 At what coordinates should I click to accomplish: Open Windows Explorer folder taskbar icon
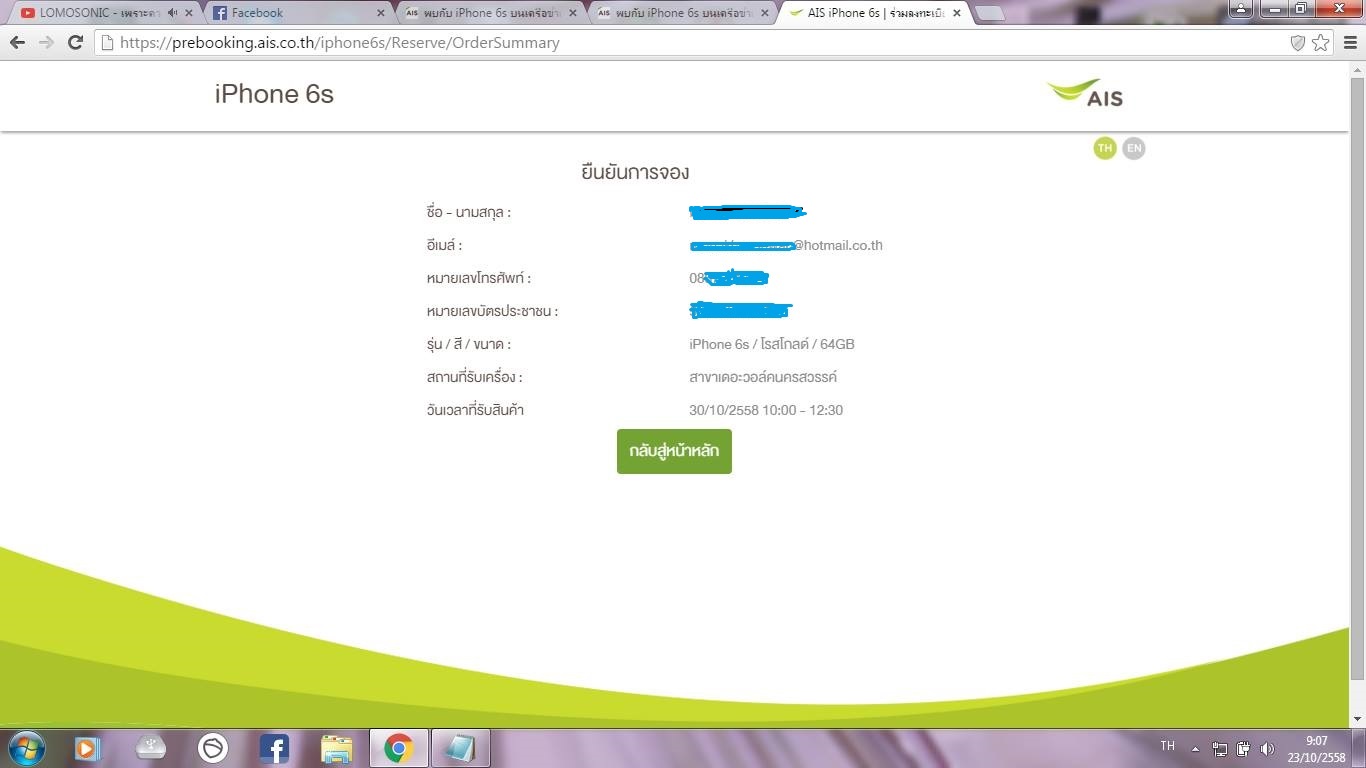337,747
